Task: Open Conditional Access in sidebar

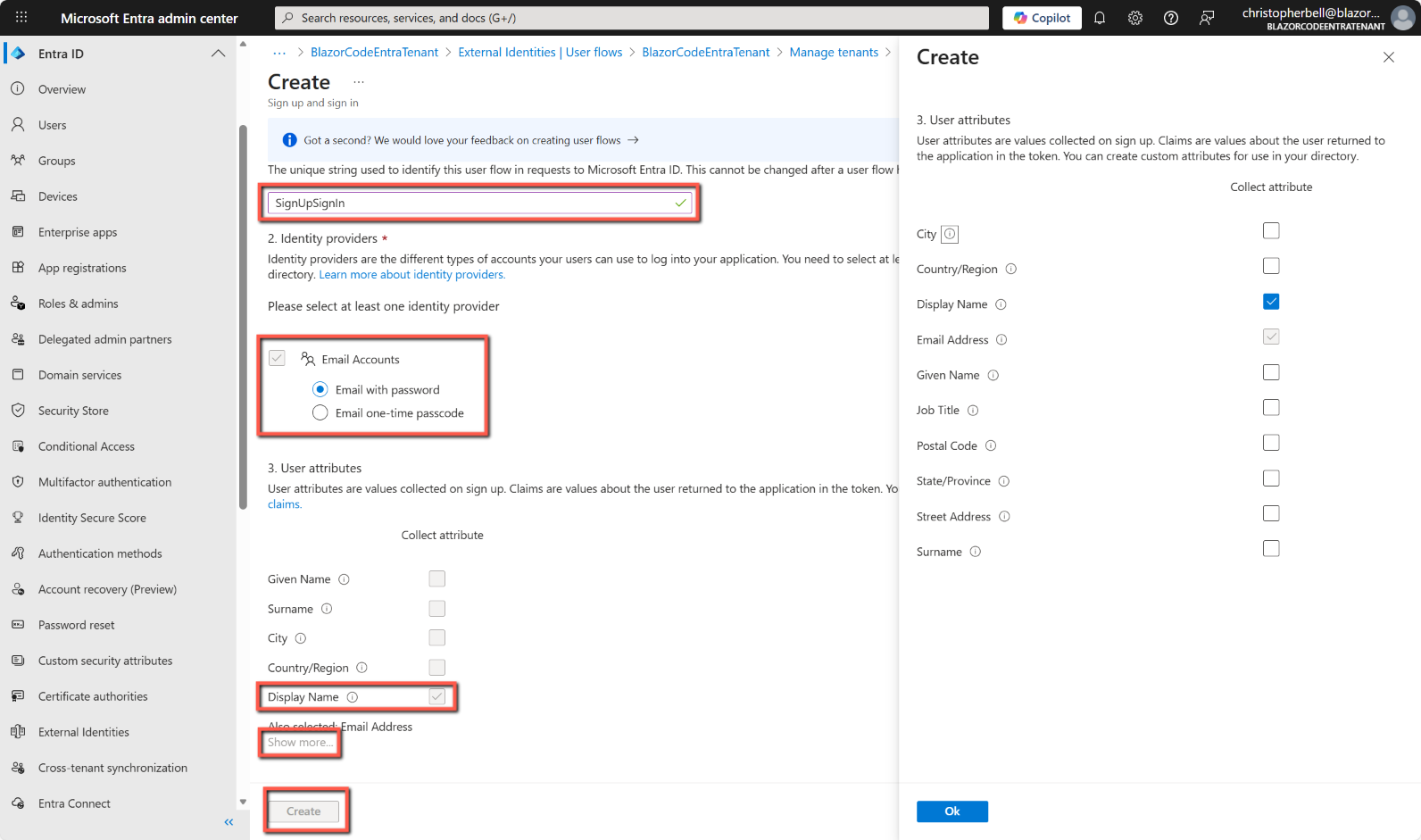Action: [x=86, y=446]
